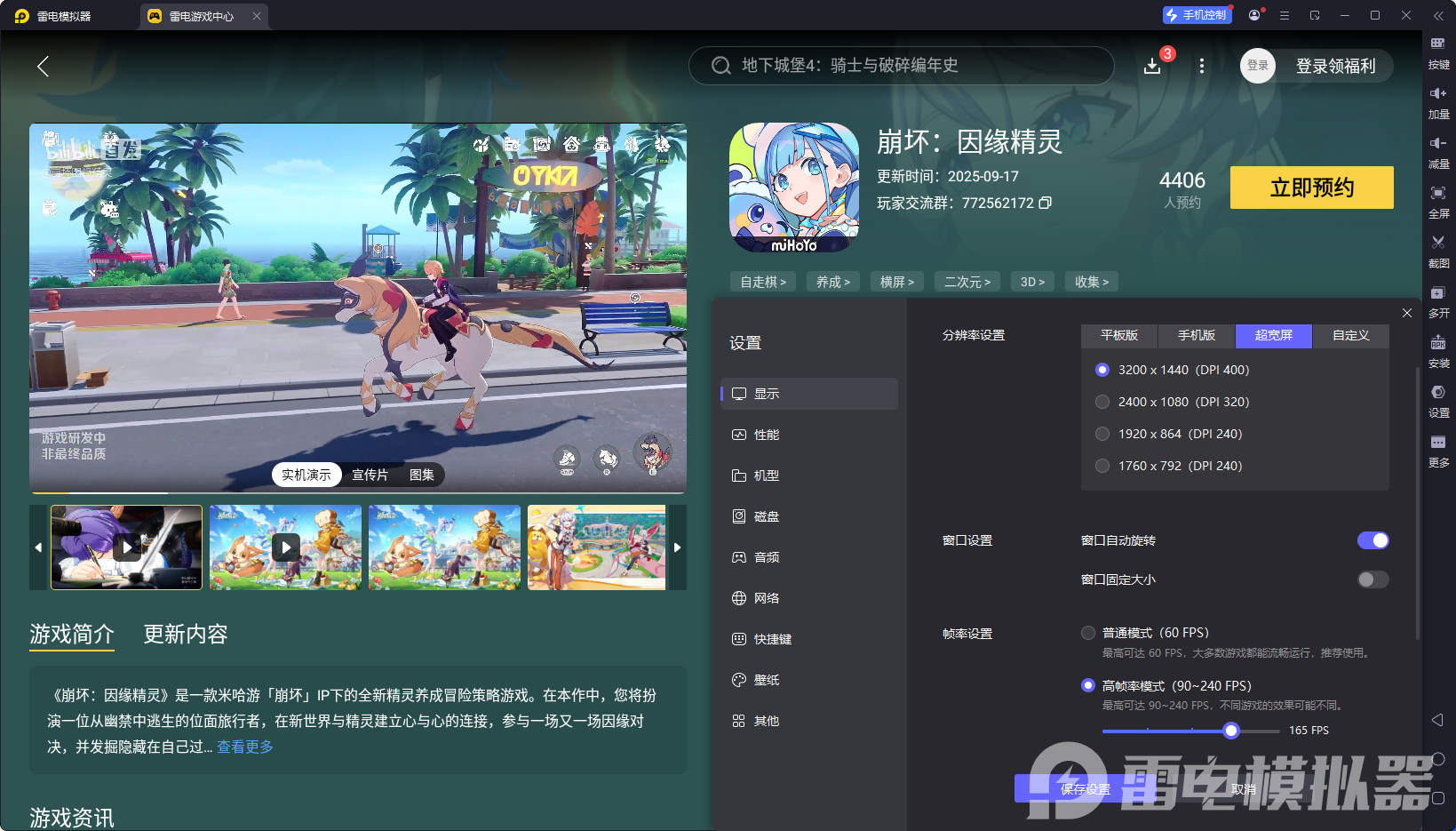Expand the 二次元 category tag
This screenshot has height=831, width=1456.
point(967,281)
